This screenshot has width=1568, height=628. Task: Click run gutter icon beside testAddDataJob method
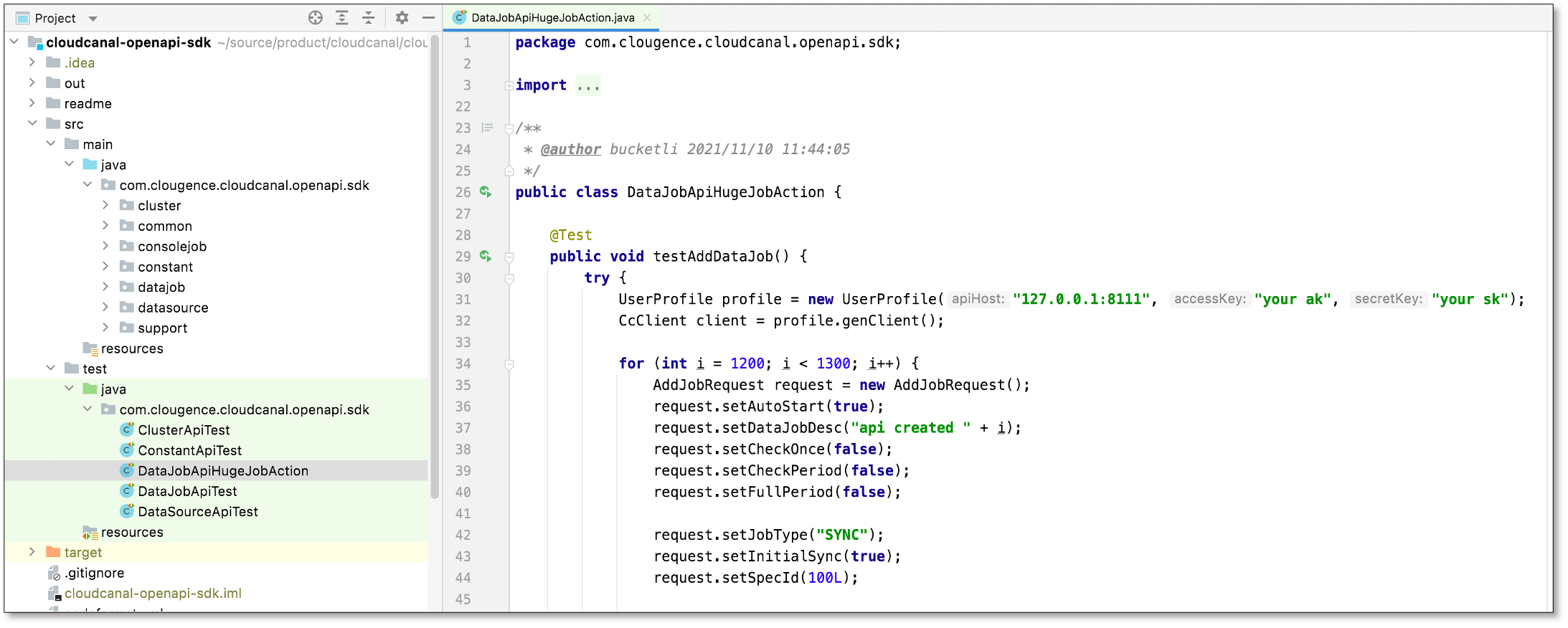click(486, 256)
